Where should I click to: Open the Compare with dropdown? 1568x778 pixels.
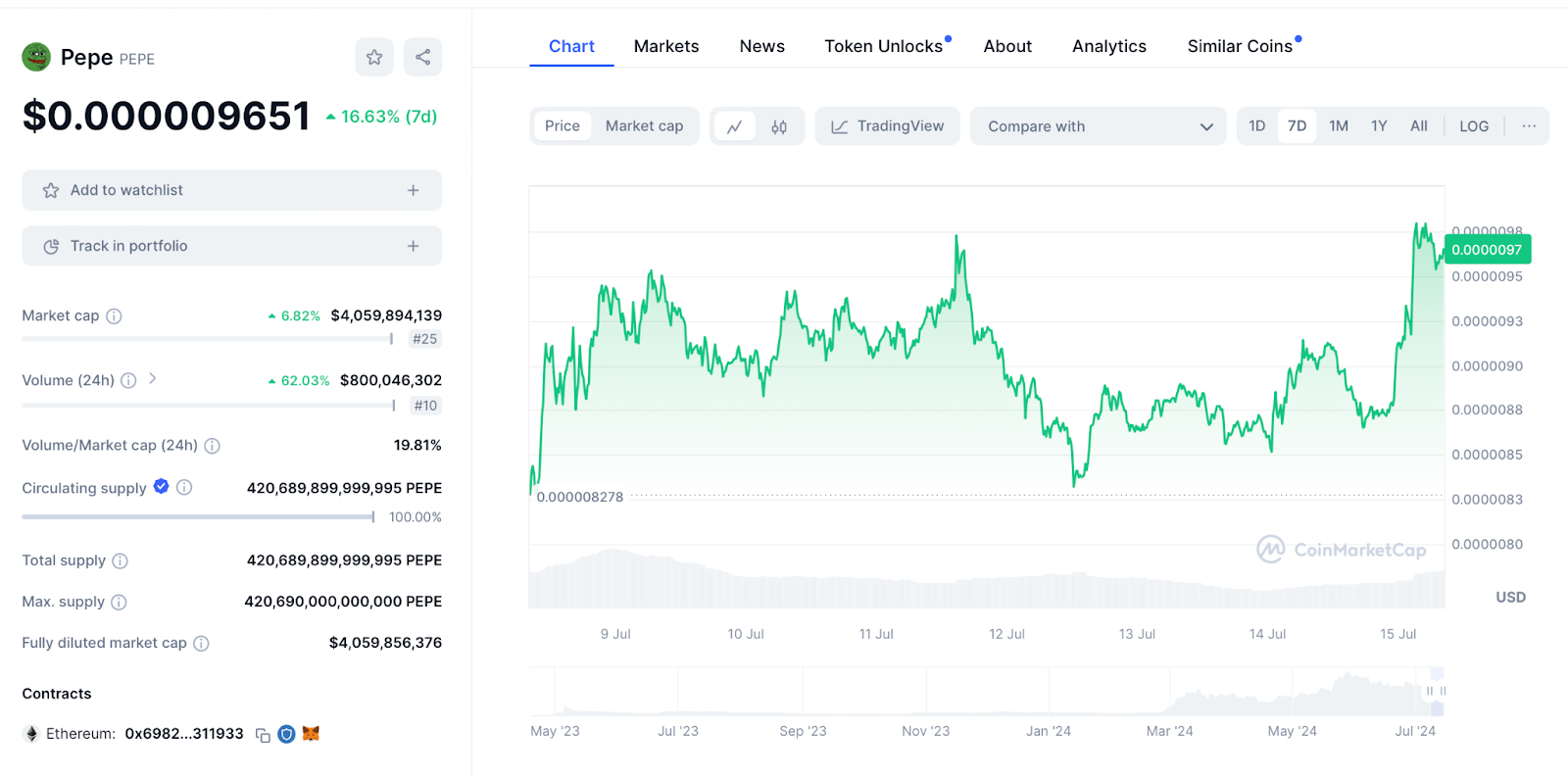pos(1098,126)
